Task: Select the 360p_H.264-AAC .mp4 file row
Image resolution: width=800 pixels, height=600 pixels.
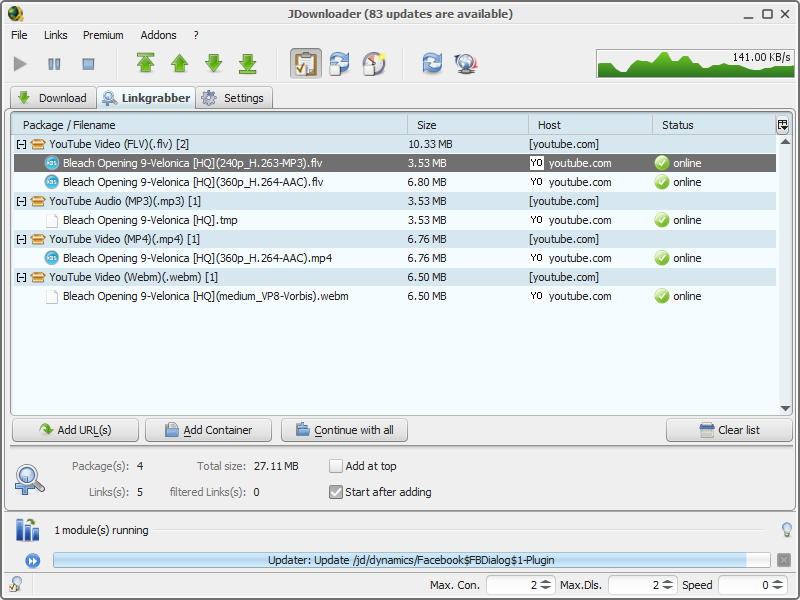Action: 395,258
